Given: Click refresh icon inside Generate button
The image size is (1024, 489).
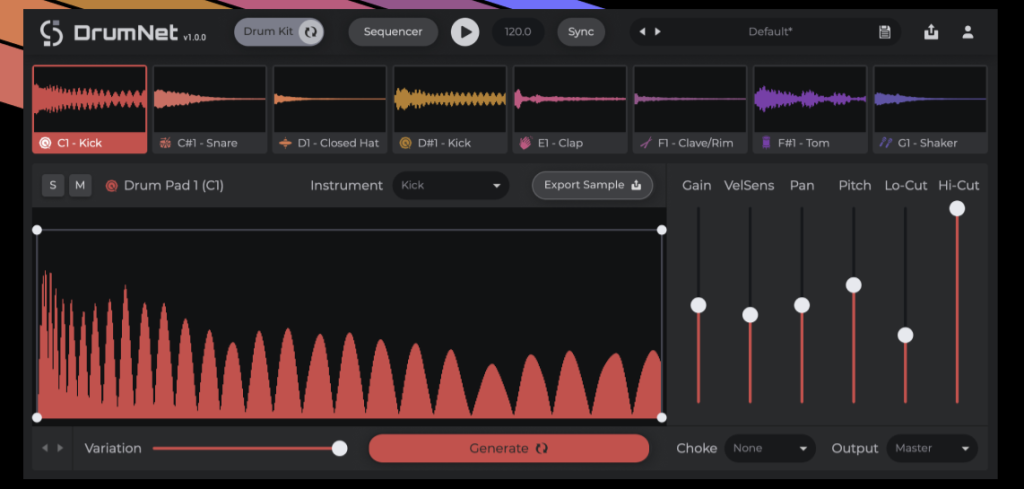Looking at the screenshot, I should 541,449.
